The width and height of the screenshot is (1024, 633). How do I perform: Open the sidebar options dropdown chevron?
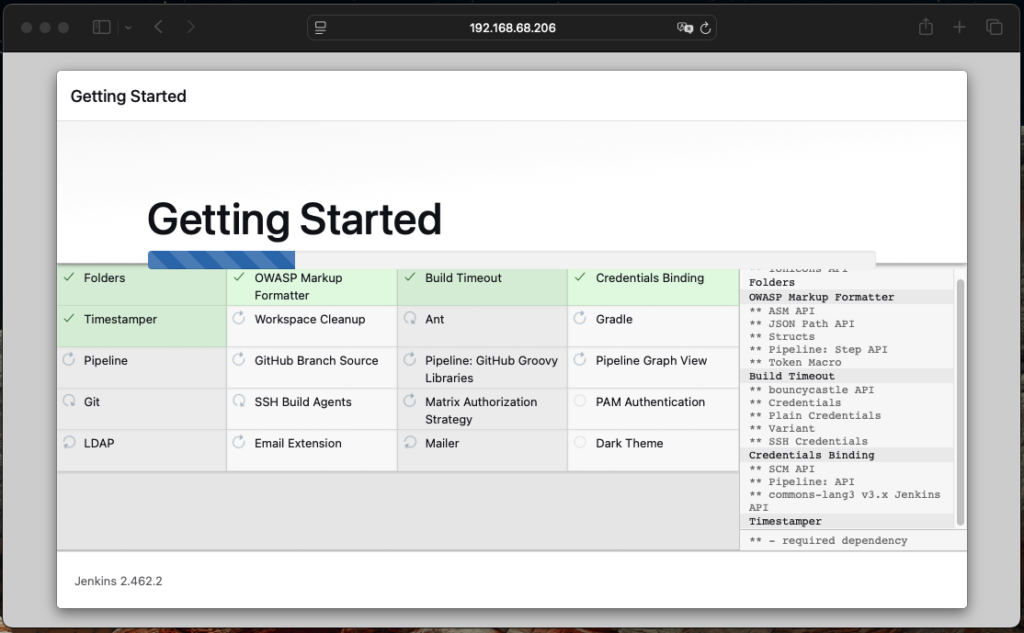pos(128,27)
